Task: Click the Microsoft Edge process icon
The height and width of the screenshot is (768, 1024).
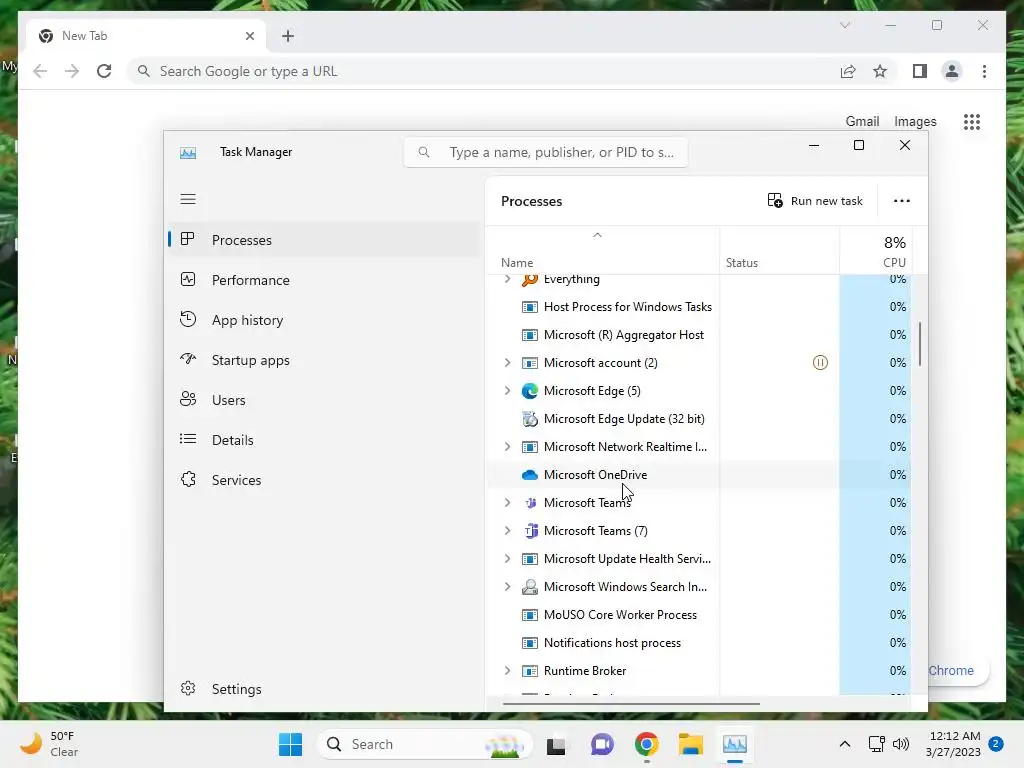Action: [530, 391]
